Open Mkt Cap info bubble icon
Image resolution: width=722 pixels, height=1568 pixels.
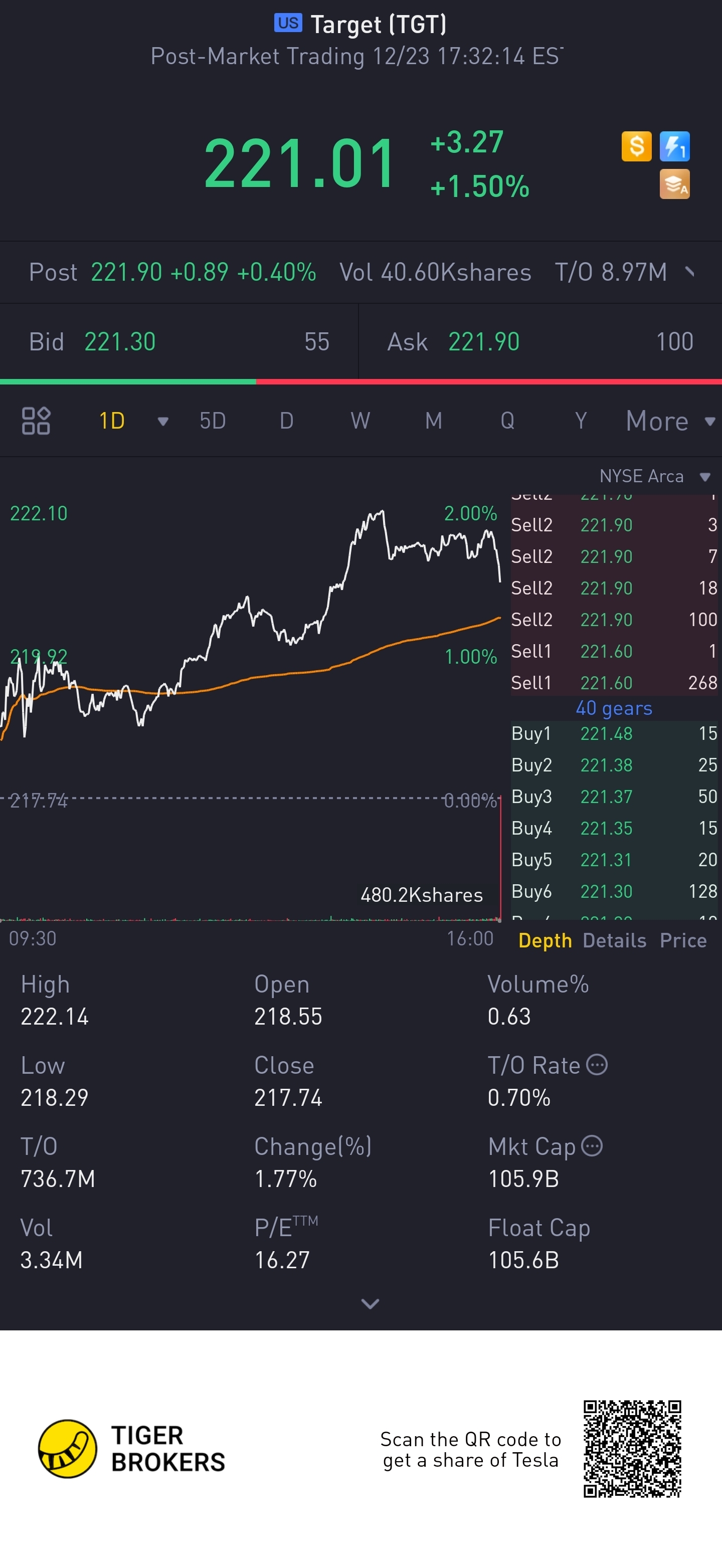coord(592,1145)
